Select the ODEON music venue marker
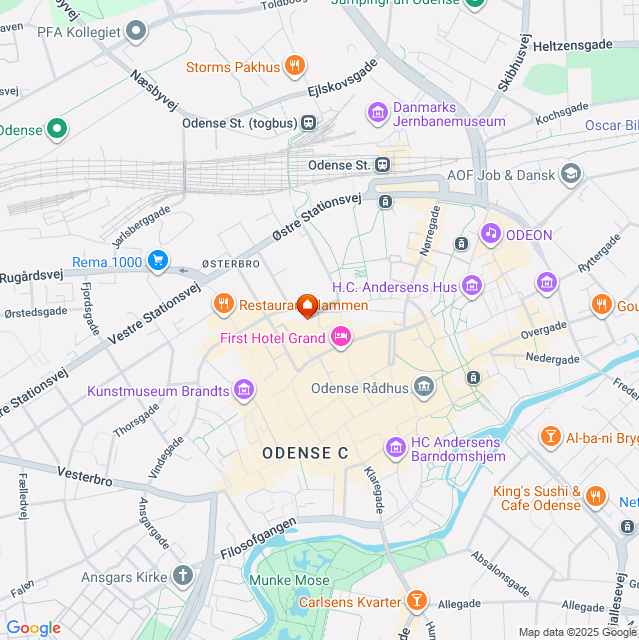Image resolution: width=639 pixels, height=640 pixels. [x=490, y=234]
